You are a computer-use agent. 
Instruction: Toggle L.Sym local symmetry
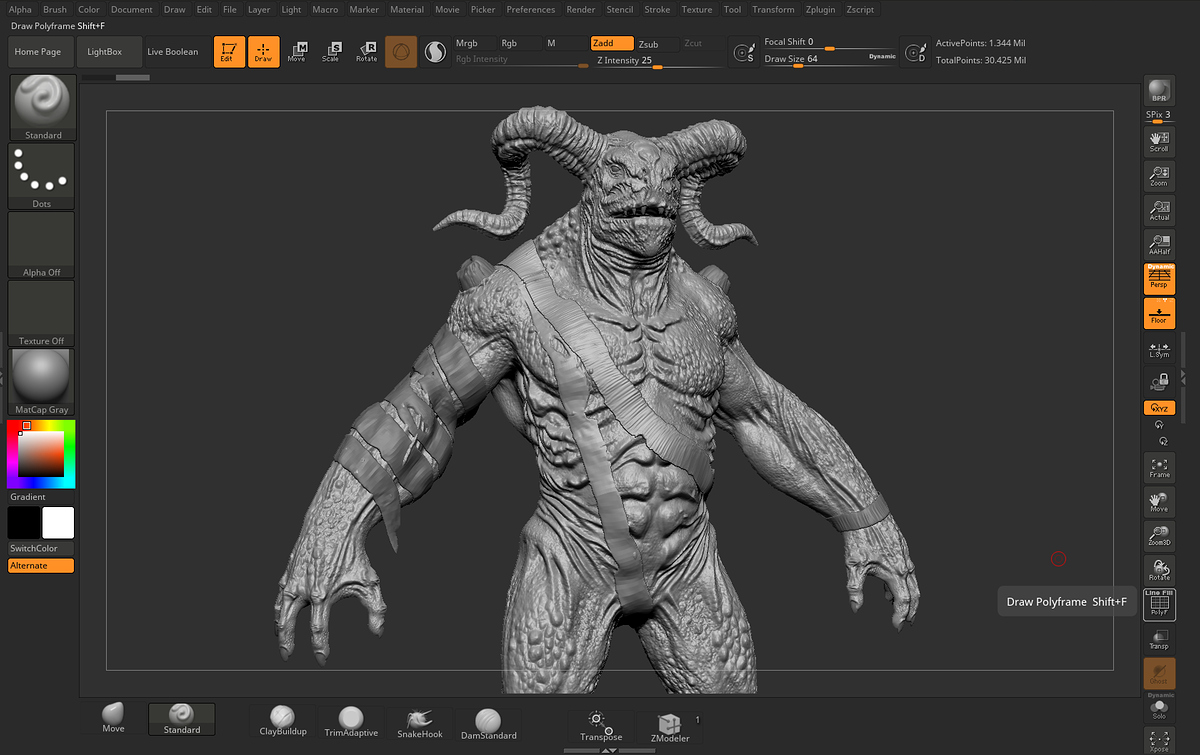click(x=1159, y=351)
